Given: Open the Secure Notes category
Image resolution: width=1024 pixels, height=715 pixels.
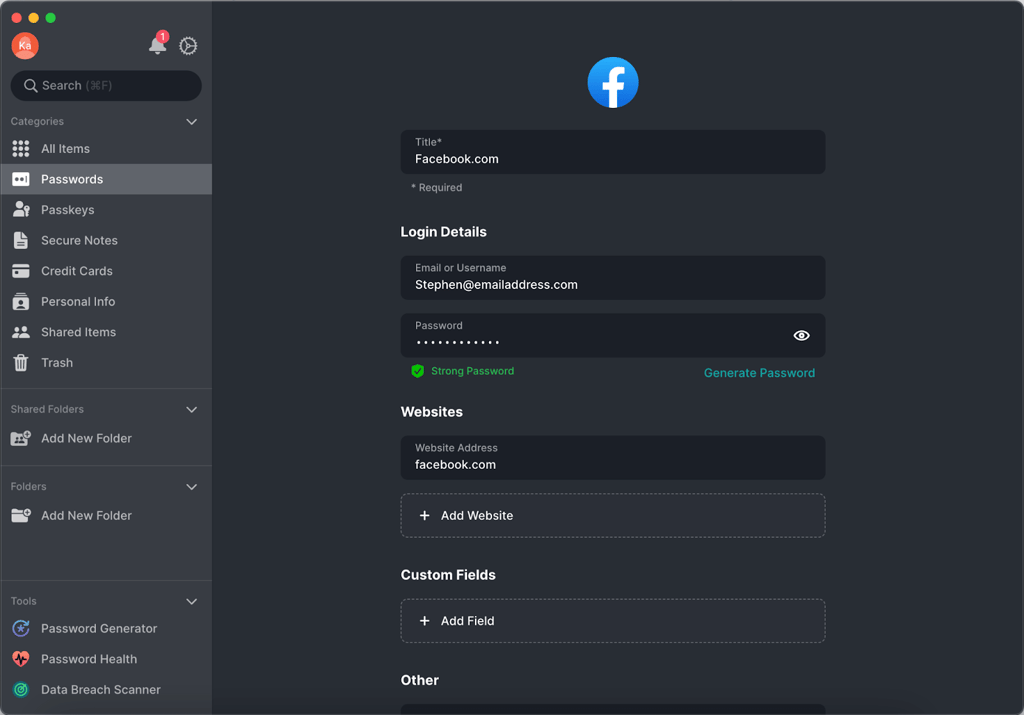Looking at the screenshot, I should coord(106,240).
